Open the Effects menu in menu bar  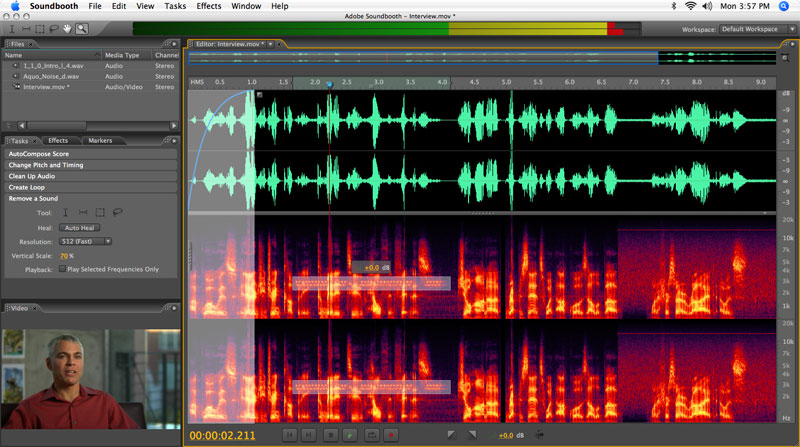click(x=209, y=6)
